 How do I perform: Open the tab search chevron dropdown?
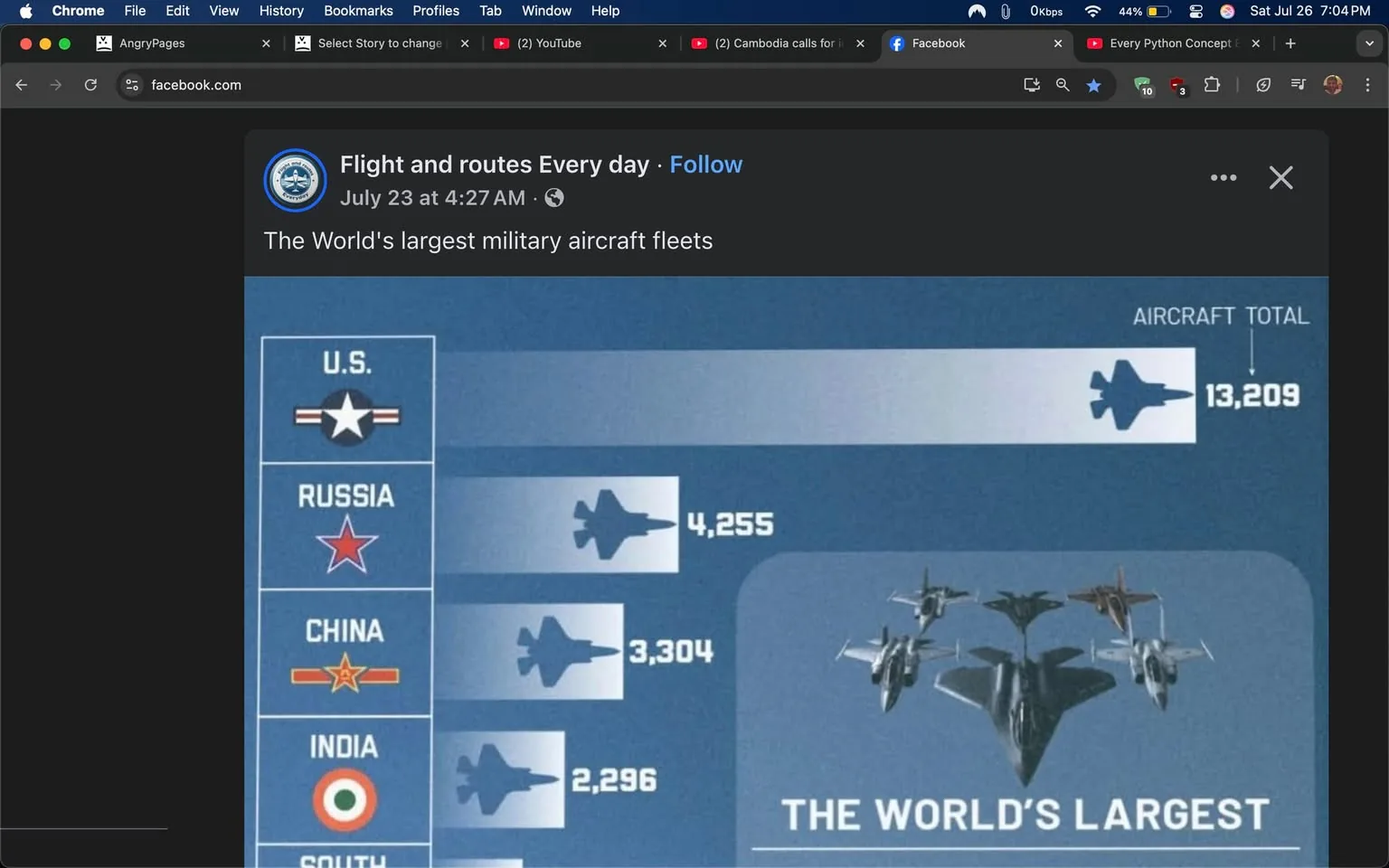click(1369, 42)
